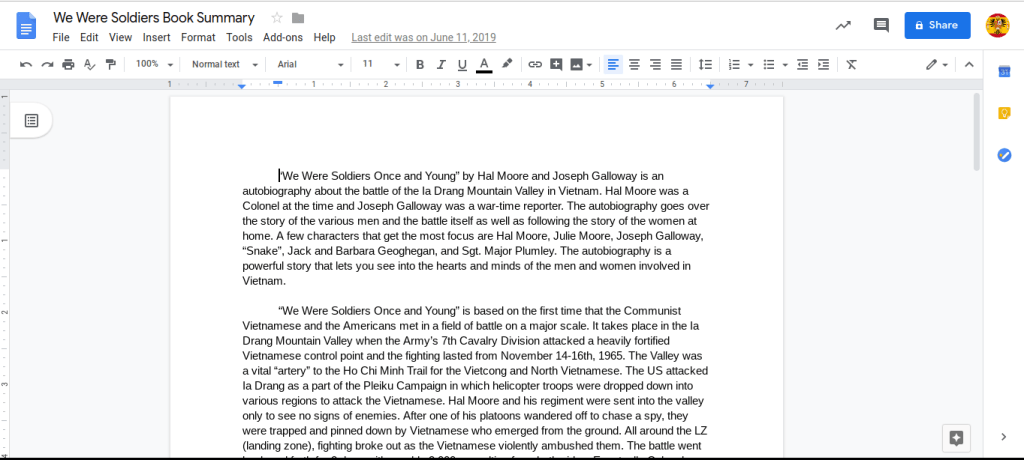Toggle bold formatting
This screenshot has width=1024, height=460.
(420, 64)
